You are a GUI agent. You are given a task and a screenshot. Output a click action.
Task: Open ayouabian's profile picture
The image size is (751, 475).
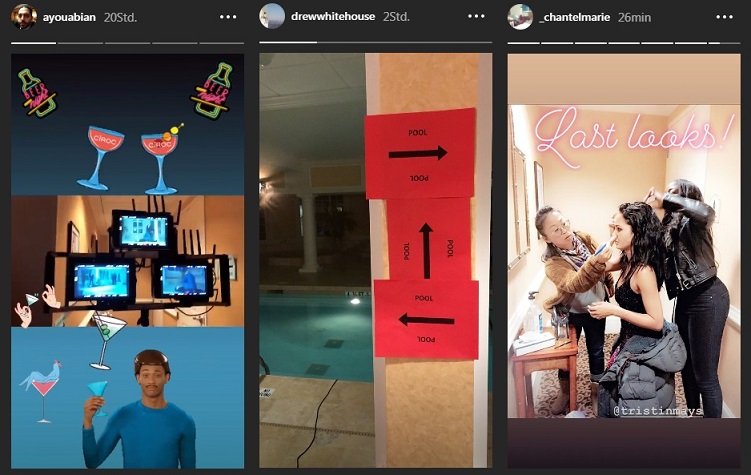[23, 17]
